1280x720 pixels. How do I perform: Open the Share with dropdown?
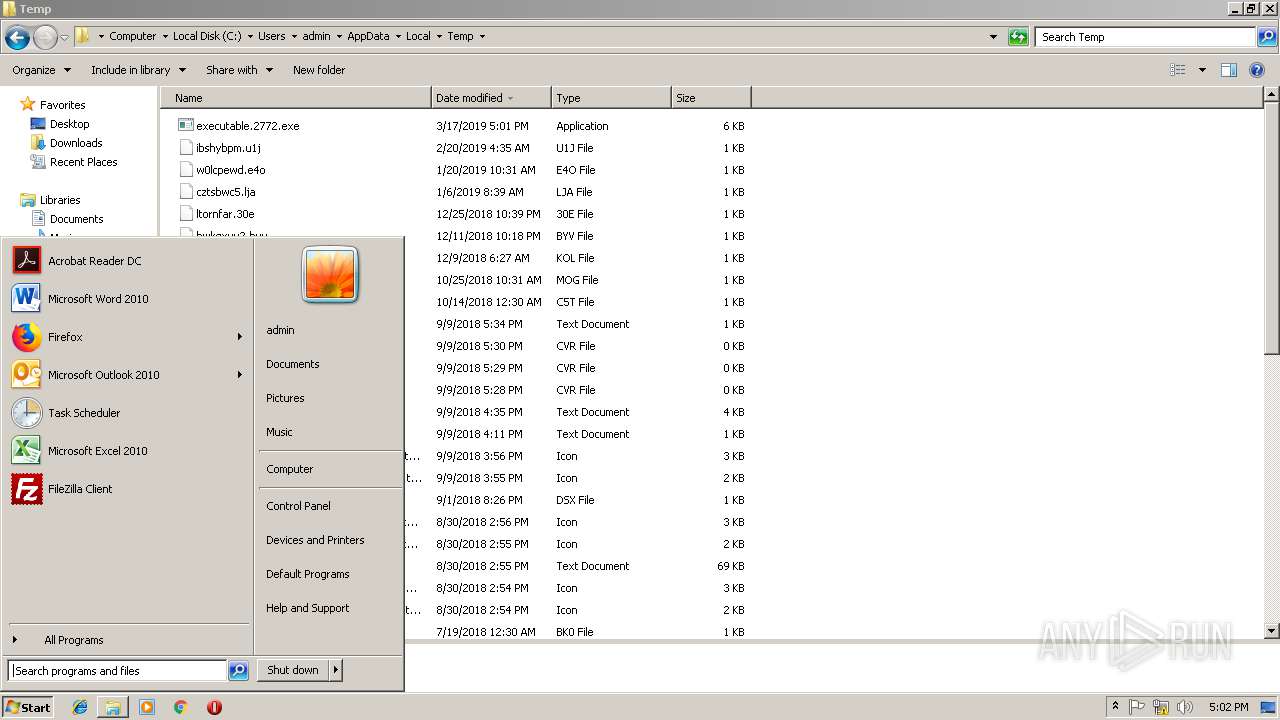(238, 70)
